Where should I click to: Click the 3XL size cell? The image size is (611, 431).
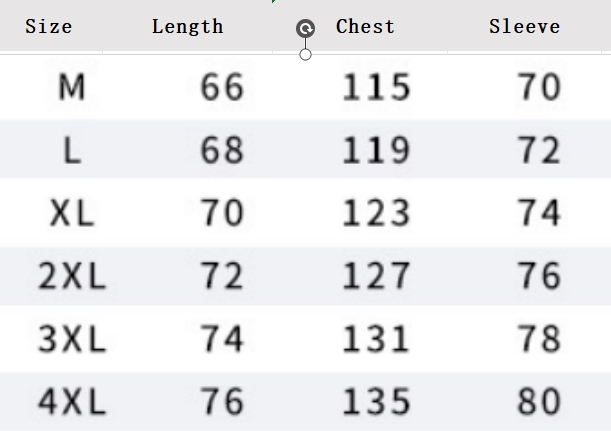72,339
